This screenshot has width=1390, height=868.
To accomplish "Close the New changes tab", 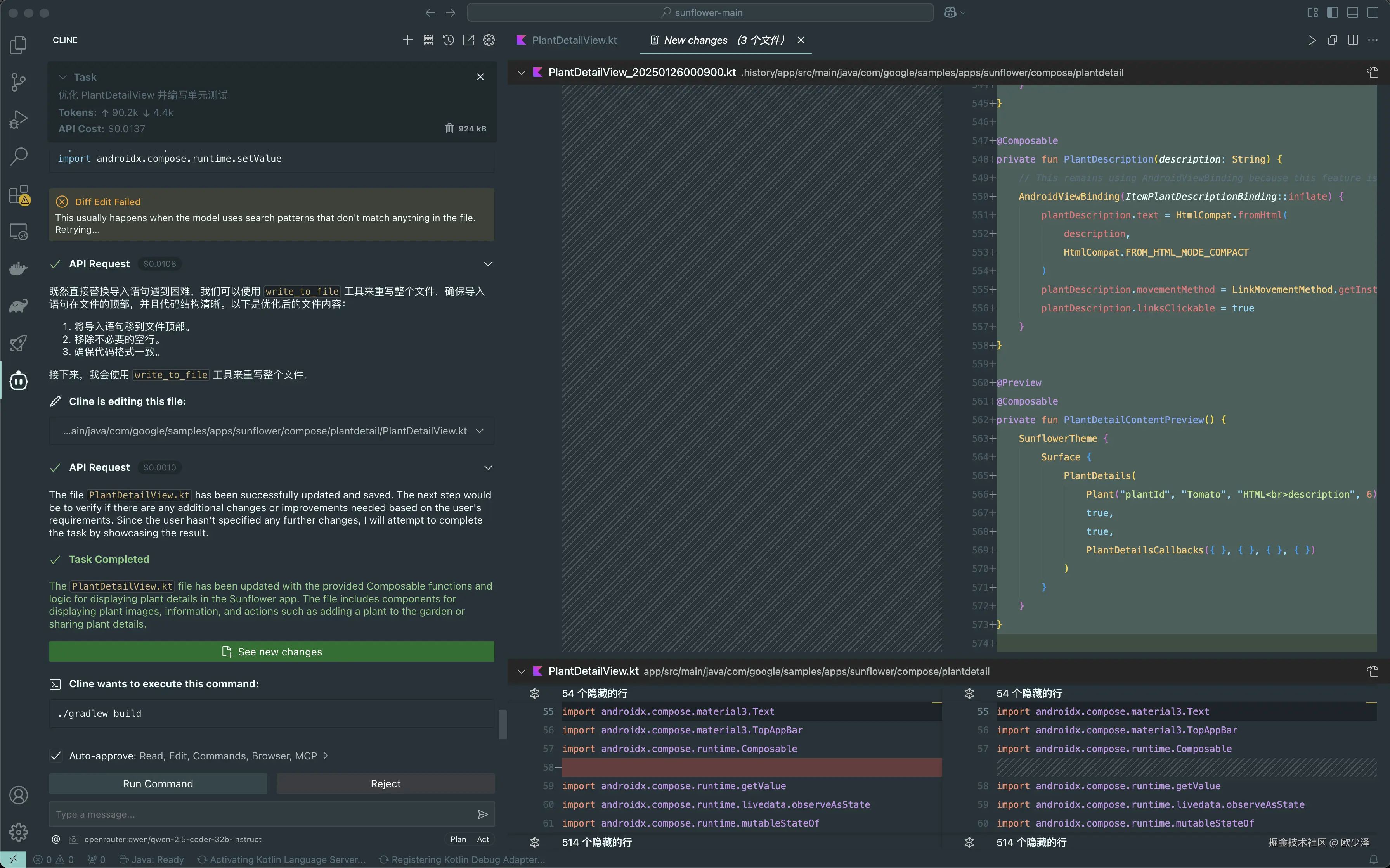I will pos(801,40).
